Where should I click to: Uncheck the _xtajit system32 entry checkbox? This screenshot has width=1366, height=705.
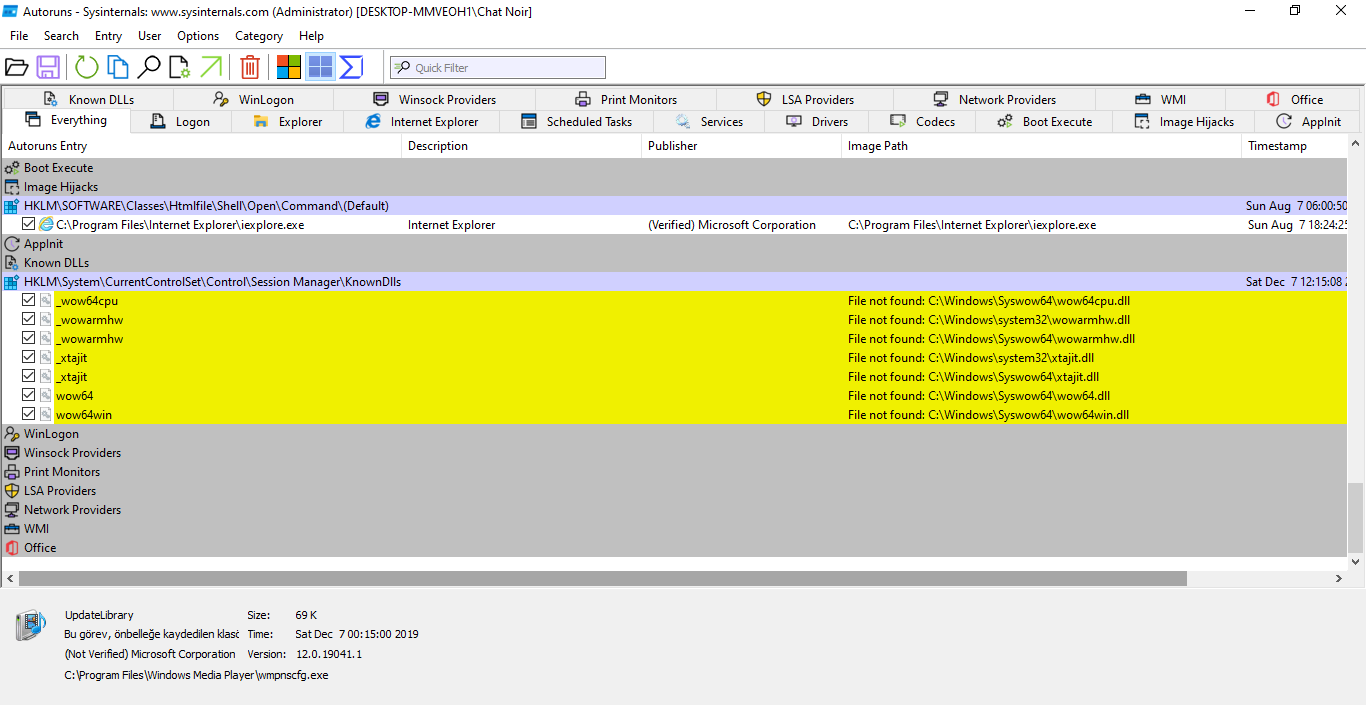pos(28,358)
